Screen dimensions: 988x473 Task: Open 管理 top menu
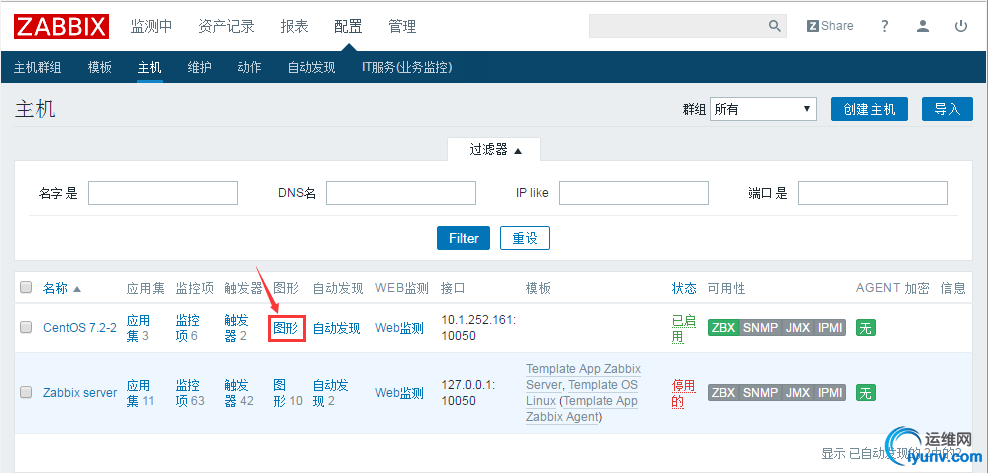(x=402, y=26)
